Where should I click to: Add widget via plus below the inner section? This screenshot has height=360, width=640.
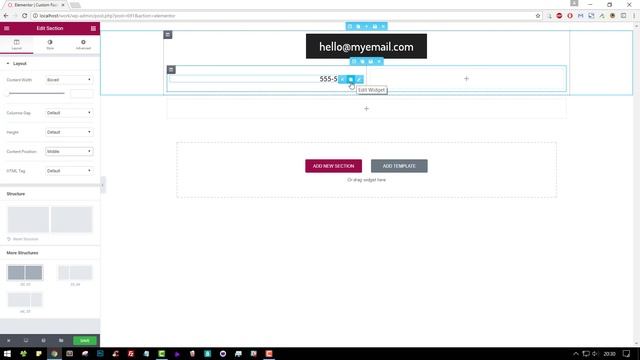coord(366,109)
